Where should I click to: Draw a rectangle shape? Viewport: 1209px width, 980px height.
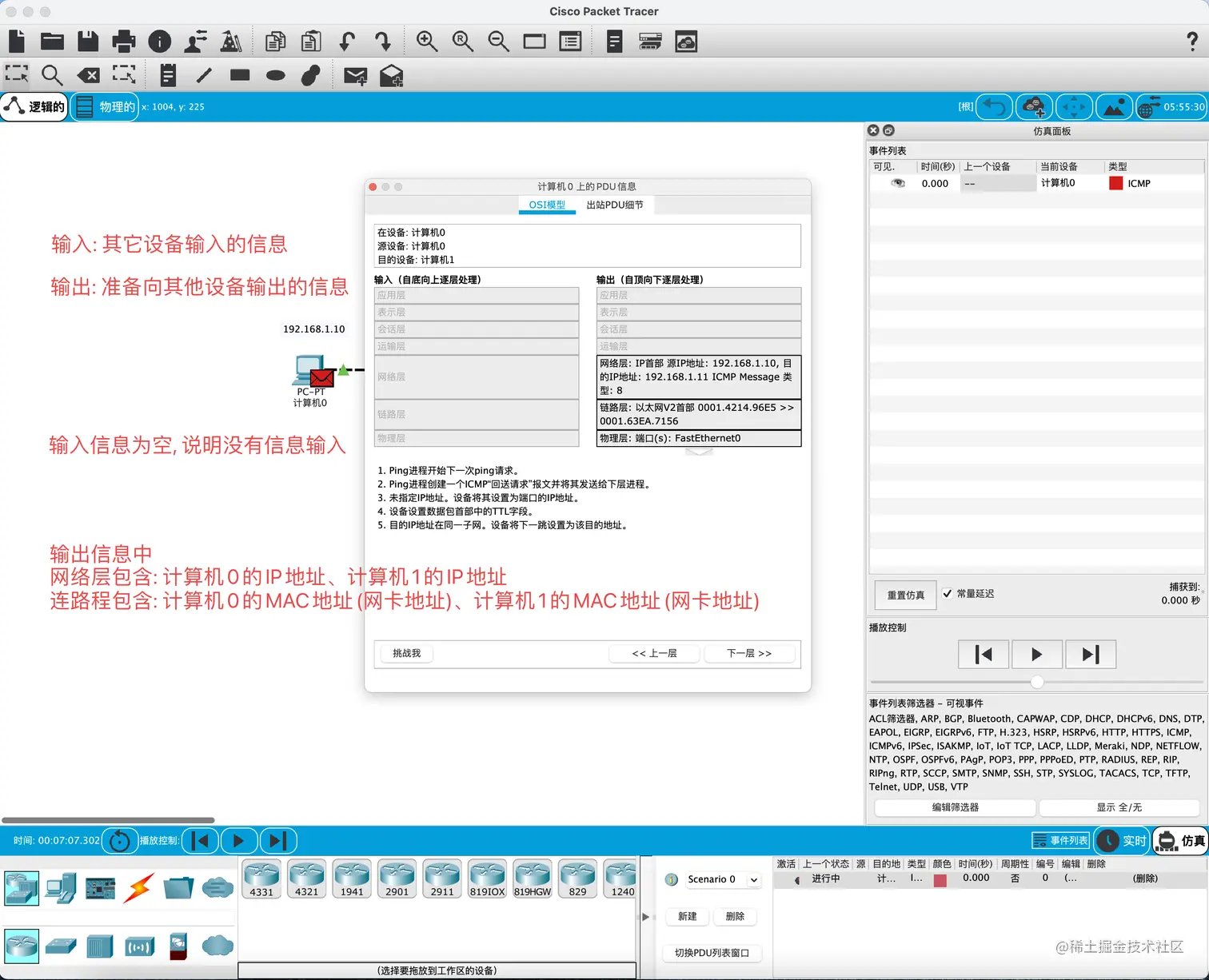[x=240, y=75]
